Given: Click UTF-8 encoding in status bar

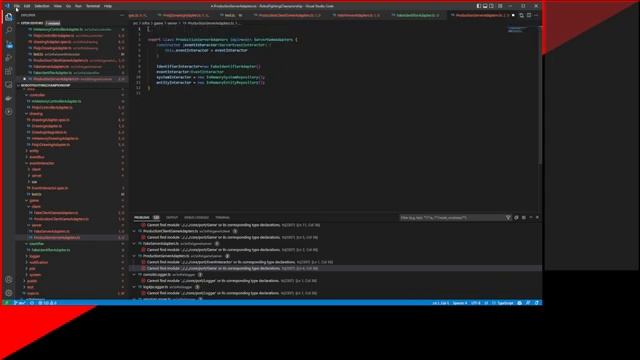Looking at the screenshot, I should click(476, 303).
